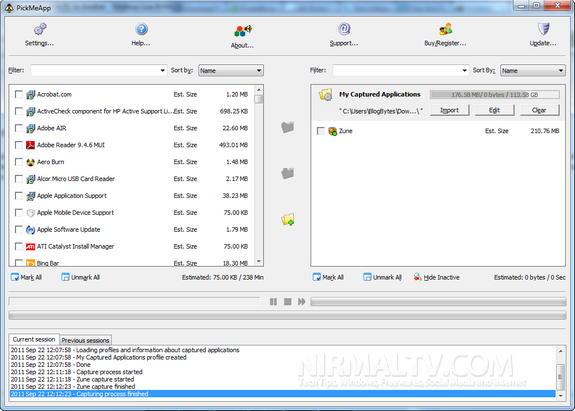575x411 pixels.
Task: Expand the left Sort by Name dropdown
Action: [x=231, y=70]
